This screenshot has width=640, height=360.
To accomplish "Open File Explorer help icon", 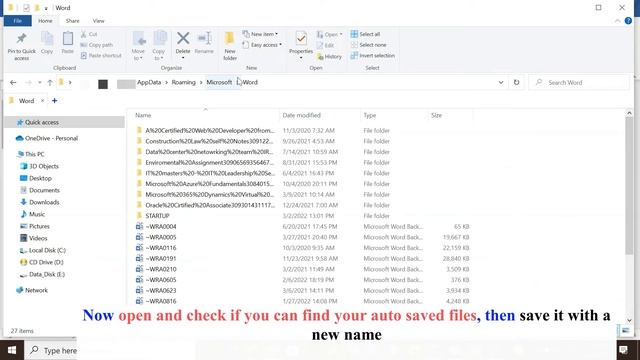I will tap(628, 21).
